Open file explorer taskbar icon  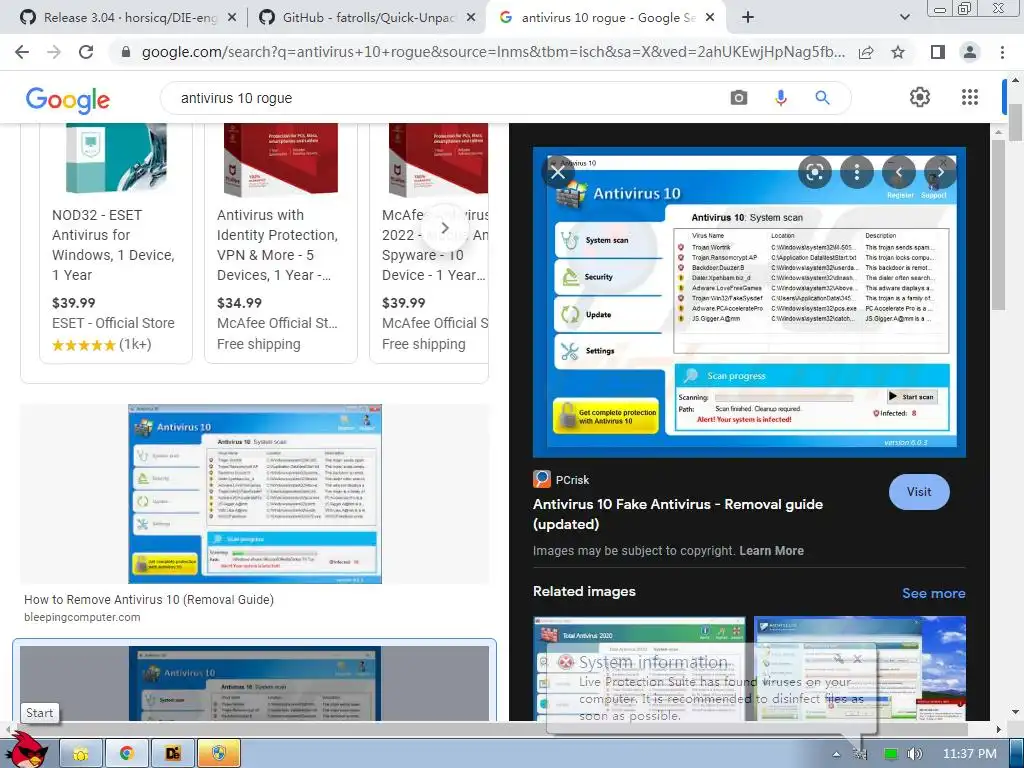[x=81, y=754]
